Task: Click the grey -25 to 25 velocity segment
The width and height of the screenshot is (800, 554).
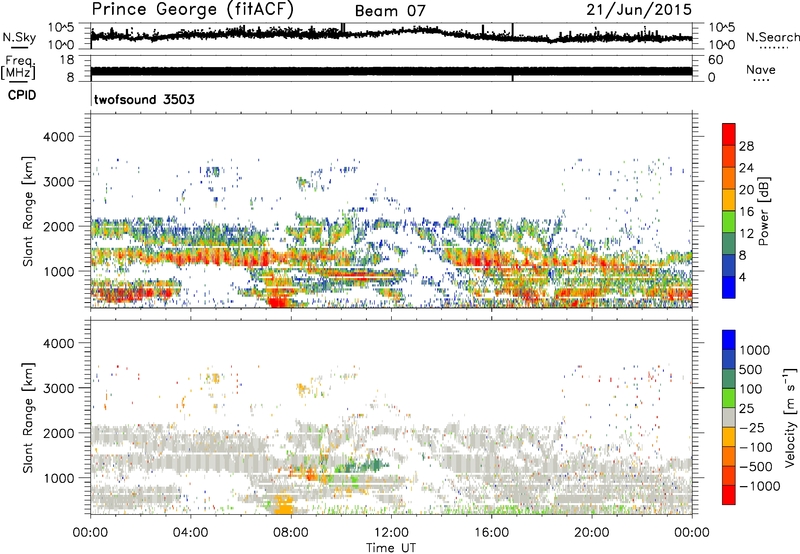Action: click(x=729, y=417)
